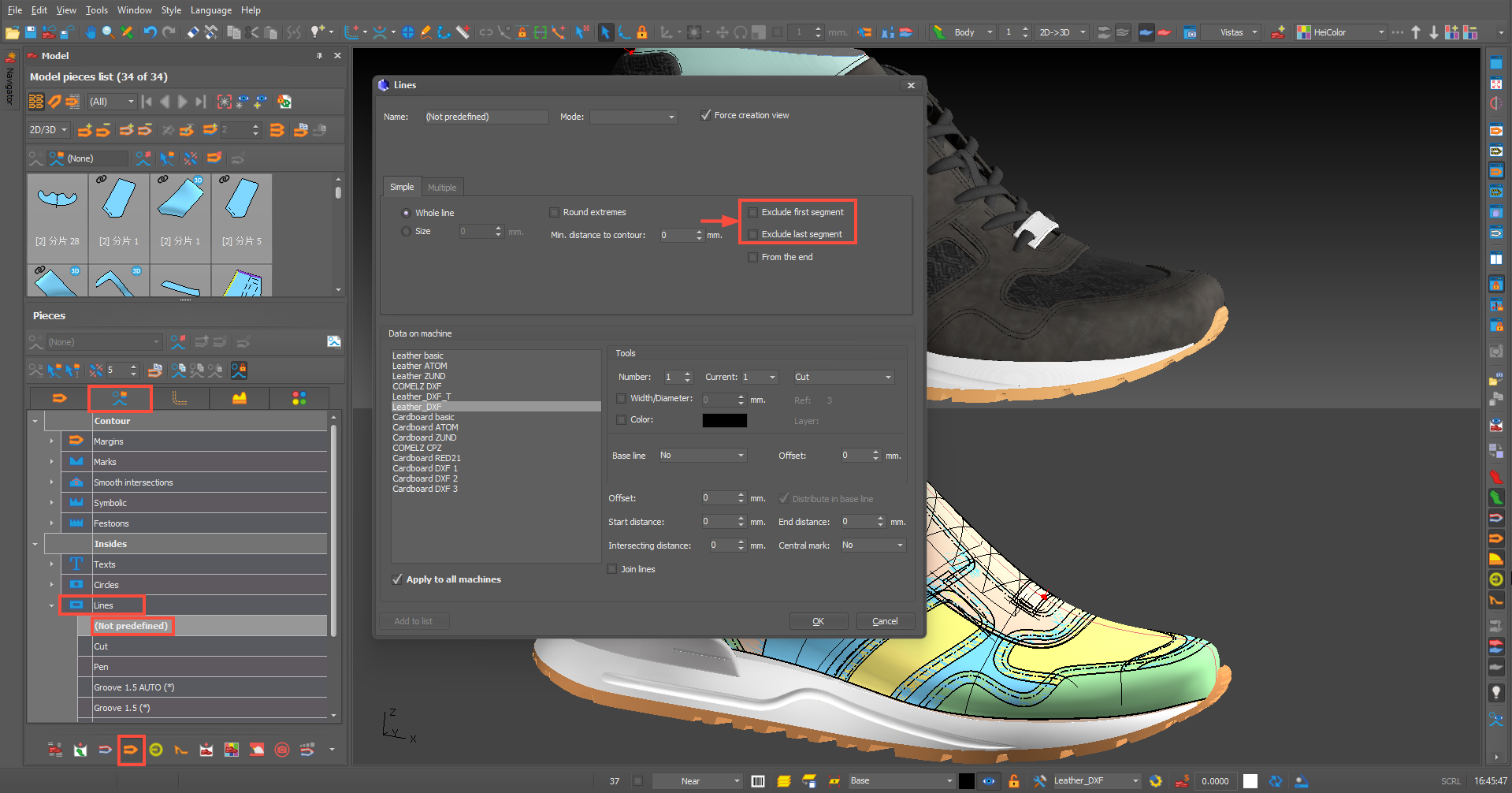
Task: Uncheck Force creation view
Action: [x=706, y=115]
